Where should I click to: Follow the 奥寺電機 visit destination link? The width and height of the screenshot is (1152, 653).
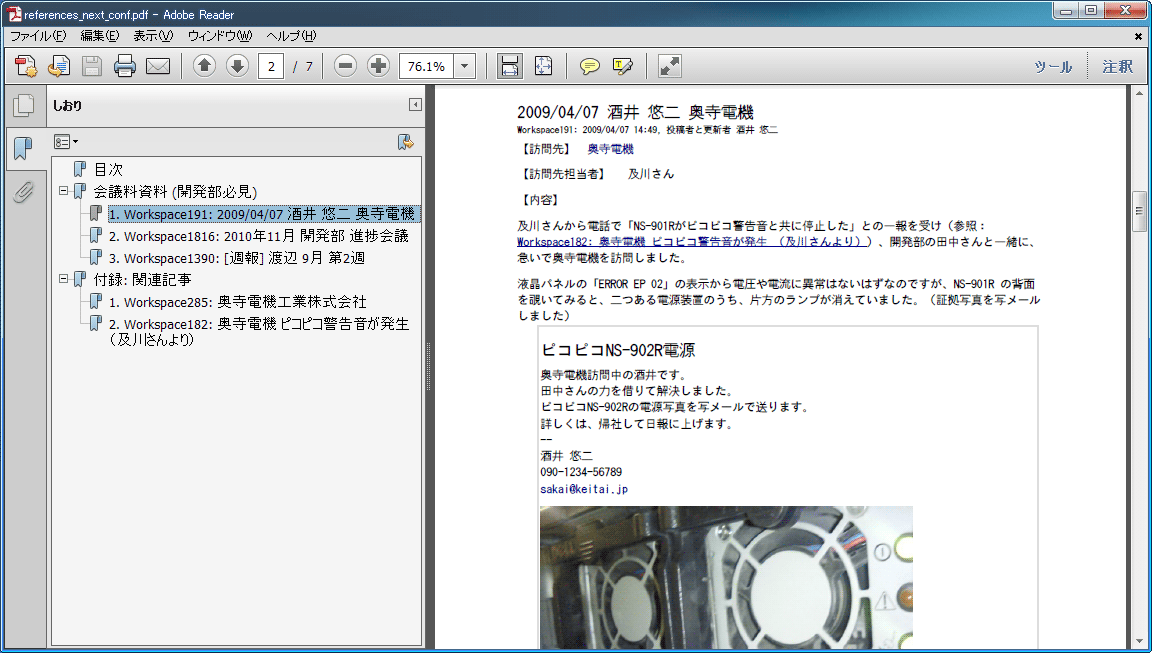611,149
